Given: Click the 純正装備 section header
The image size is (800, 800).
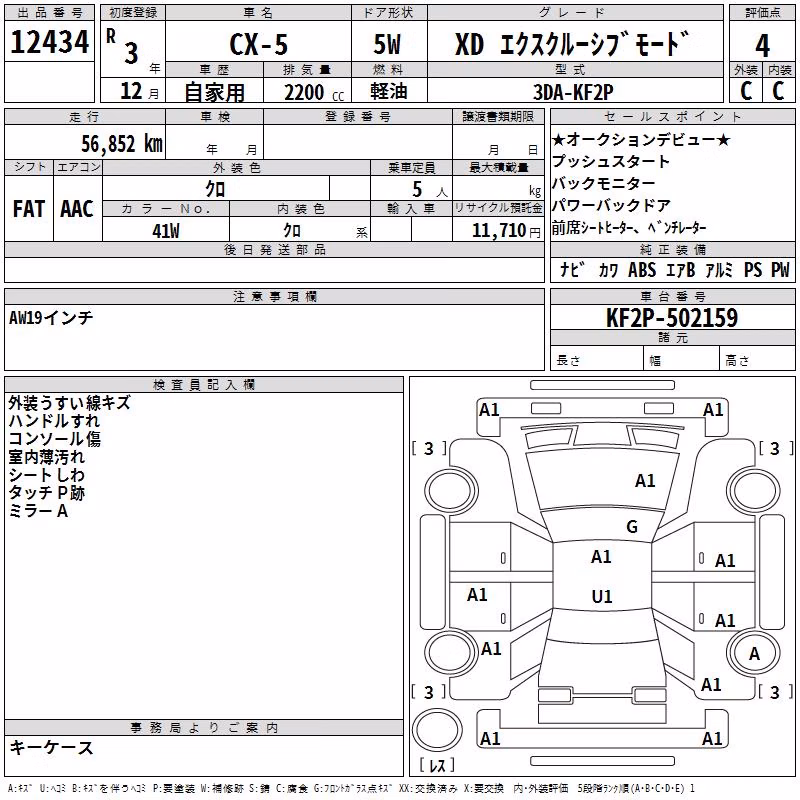Looking at the screenshot, I should pyautogui.click(x=672, y=249).
